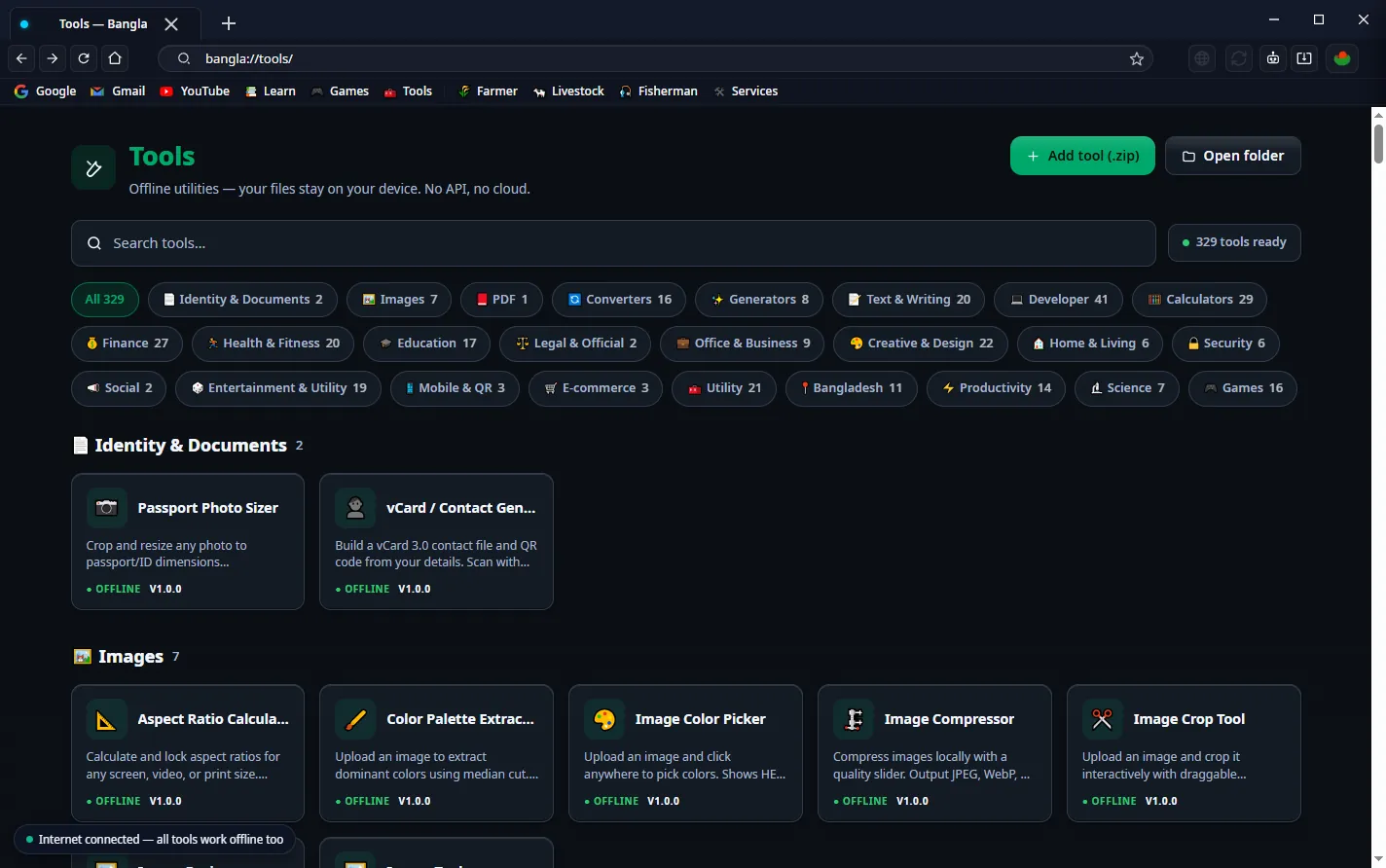Filter by Health & Fitness category
The width and height of the screenshot is (1386, 868).
[274, 344]
